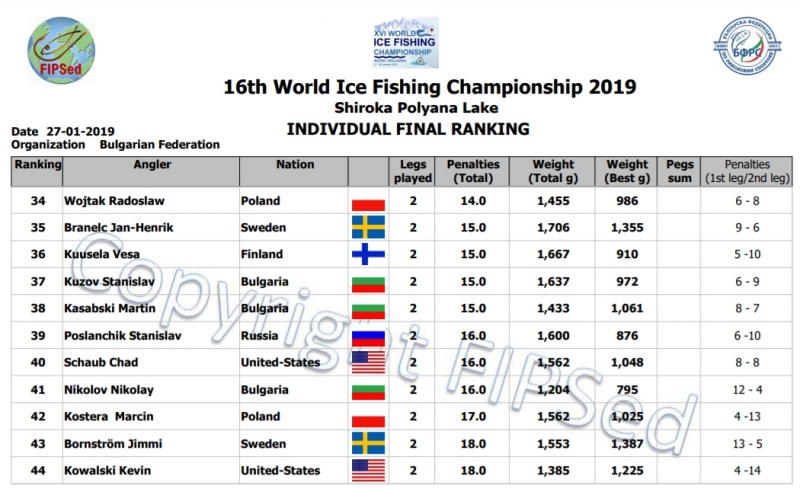Click angler name Nikolov Nikolay
The width and height of the screenshot is (800, 495).
click(x=110, y=390)
